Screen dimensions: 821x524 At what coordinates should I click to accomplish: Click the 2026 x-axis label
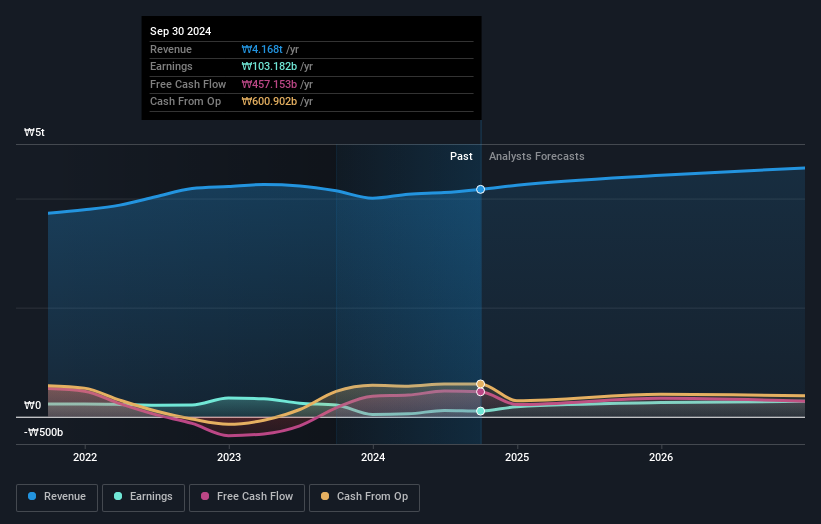click(661, 457)
